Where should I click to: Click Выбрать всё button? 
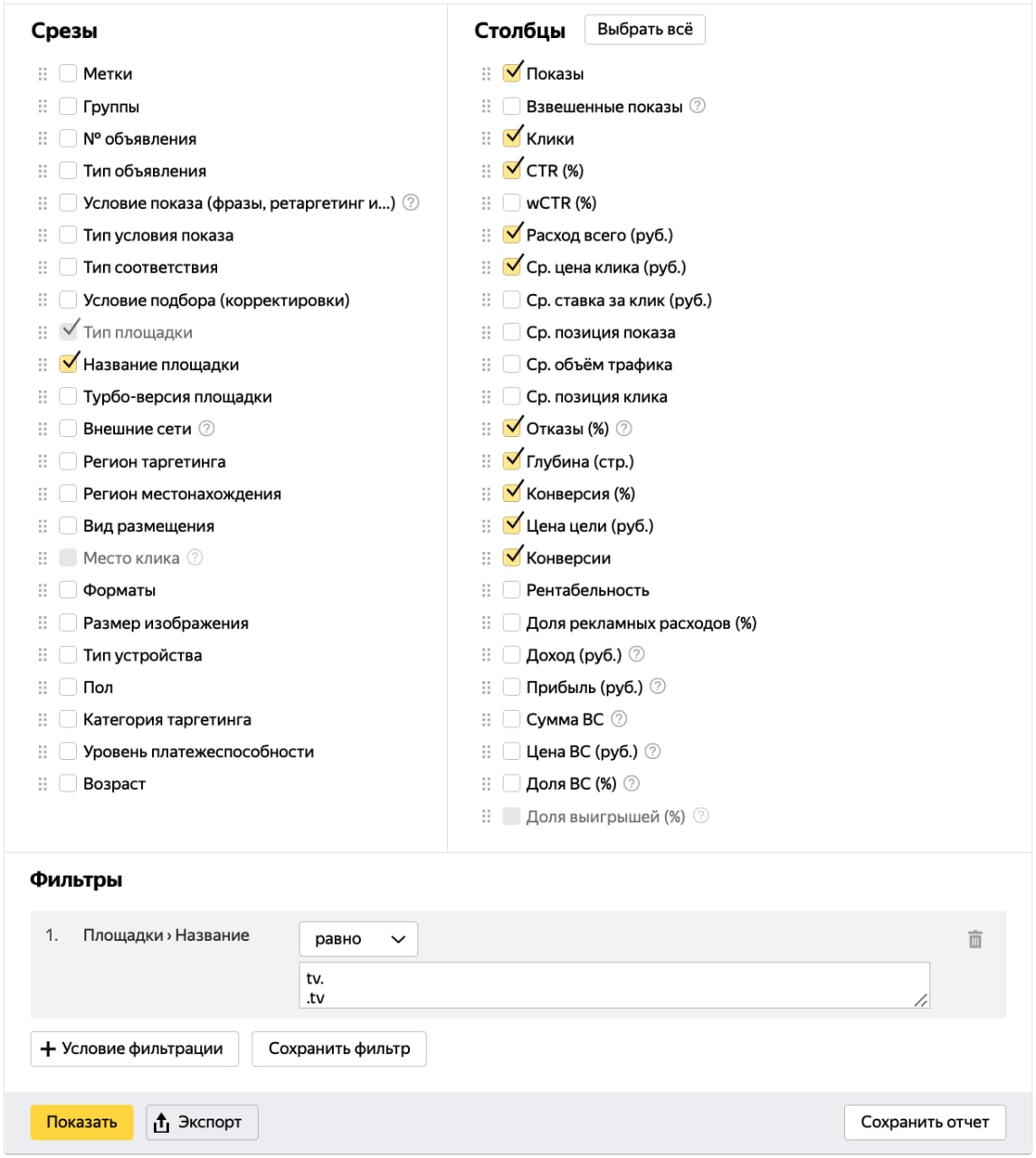tap(644, 30)
